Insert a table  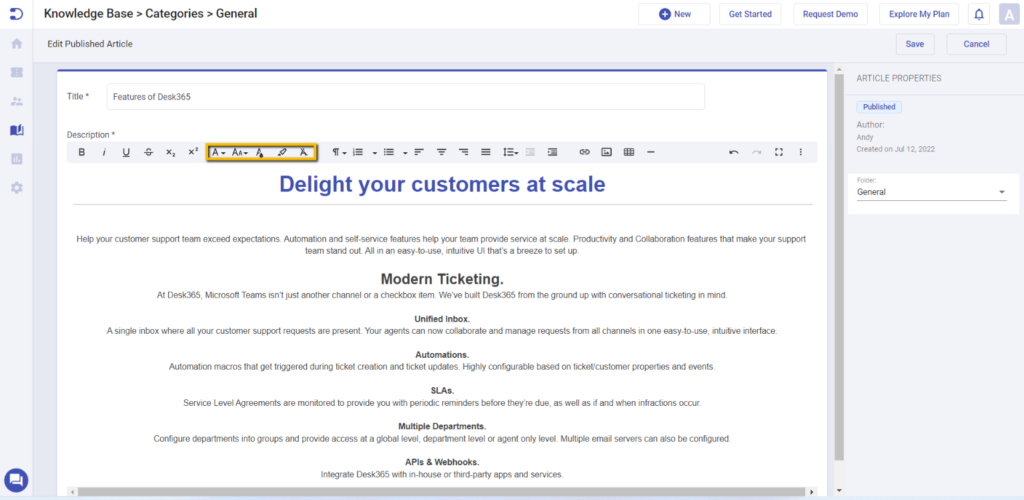coord(629,152)
